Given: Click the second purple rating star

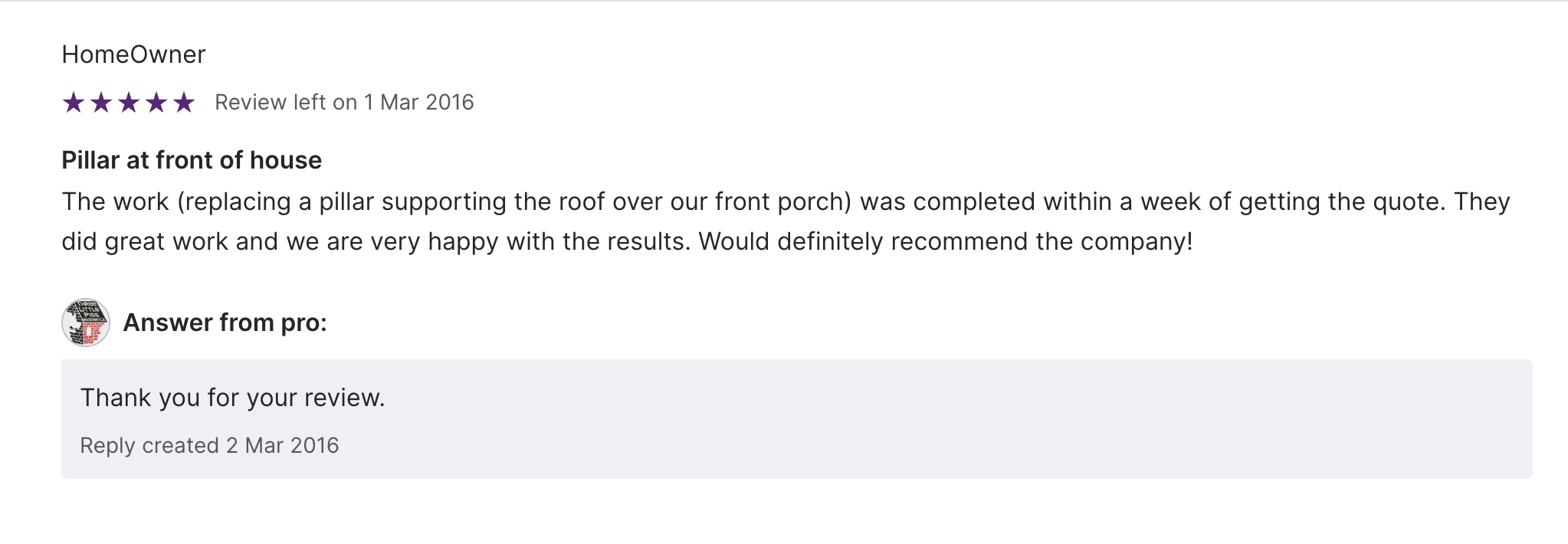Looking at the screenshot, I should tap(101, 103).
